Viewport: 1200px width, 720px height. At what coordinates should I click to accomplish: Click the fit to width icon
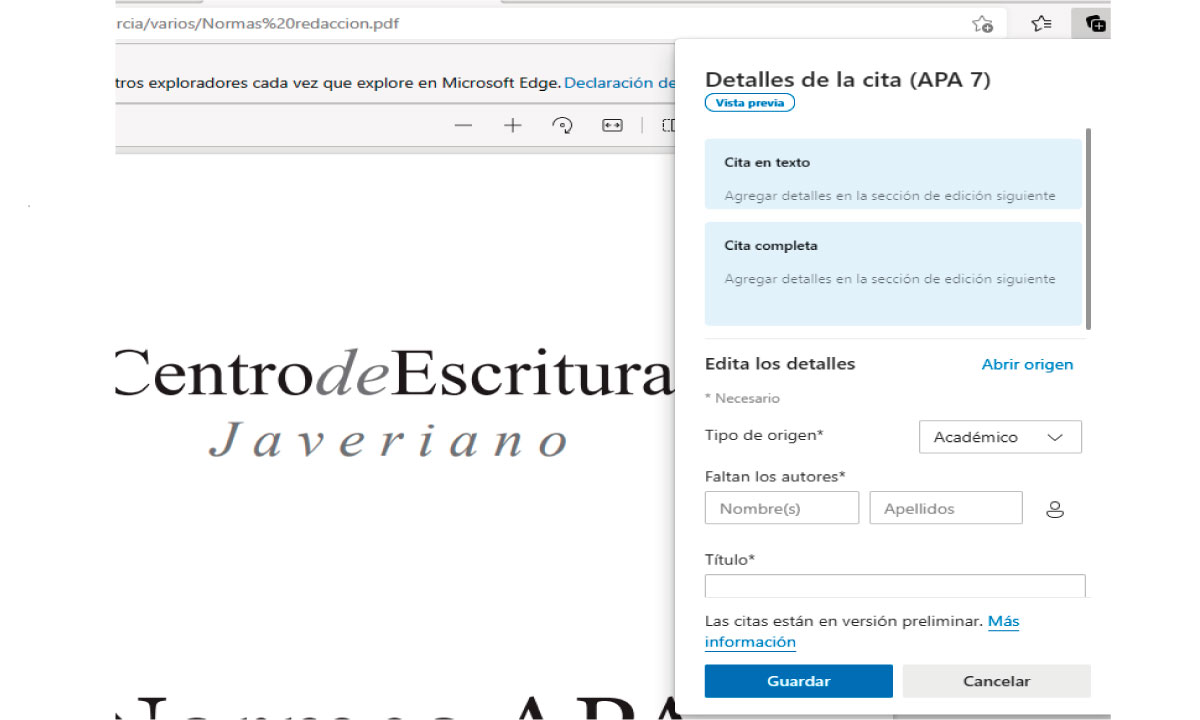tap(612, 126)
